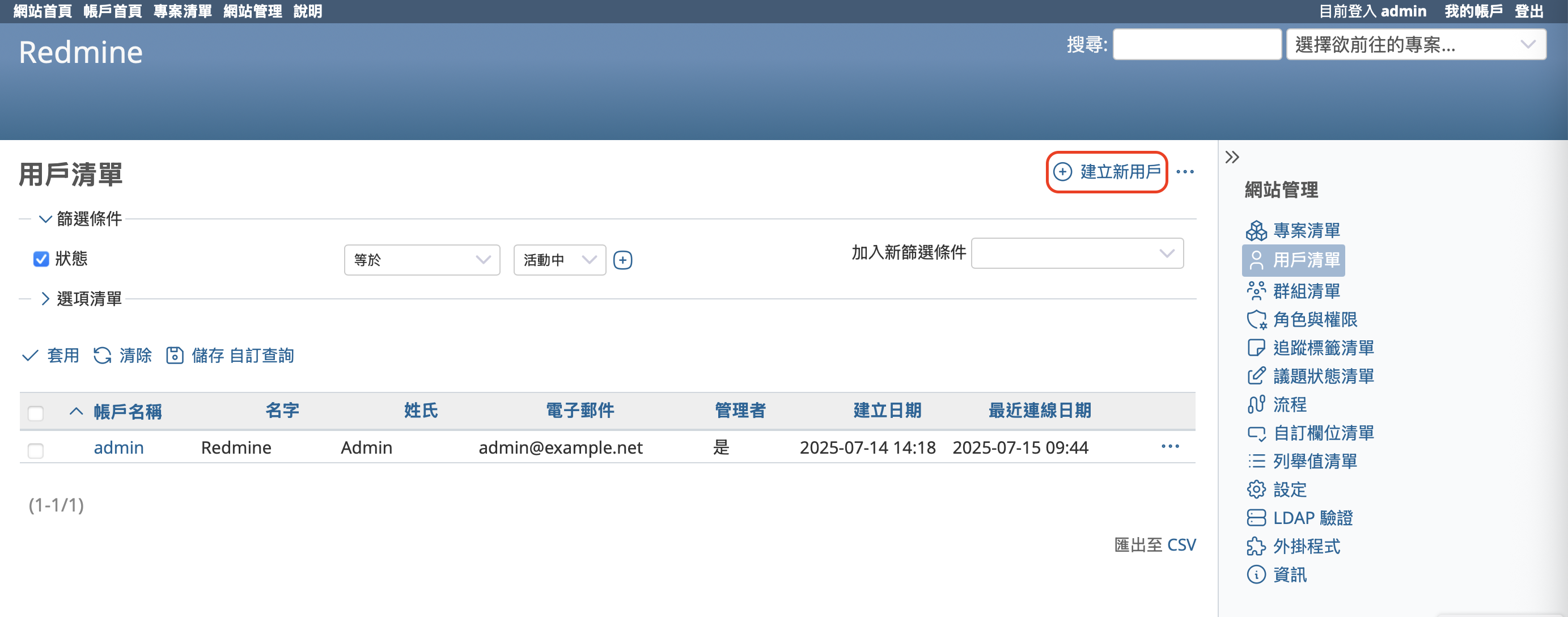Expand the 選項清單 section
This screenshot has width=1568, height=617.
(80, 298)
